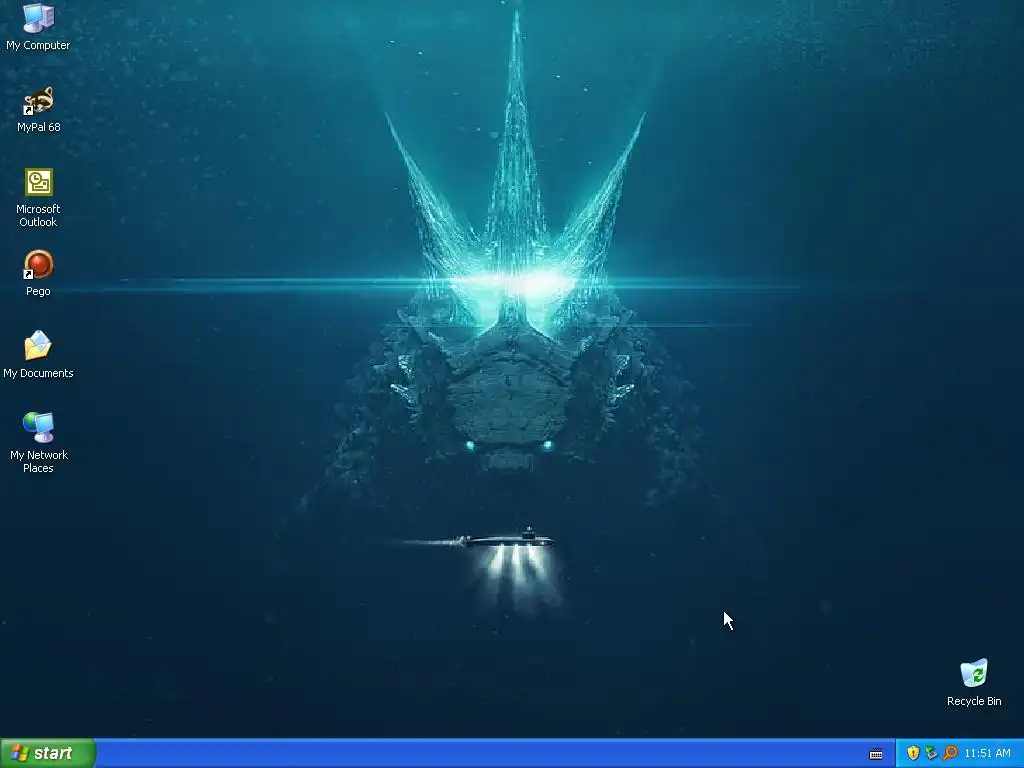Select the MyPal 68 browser shortcut

click(x=38, y=109)
